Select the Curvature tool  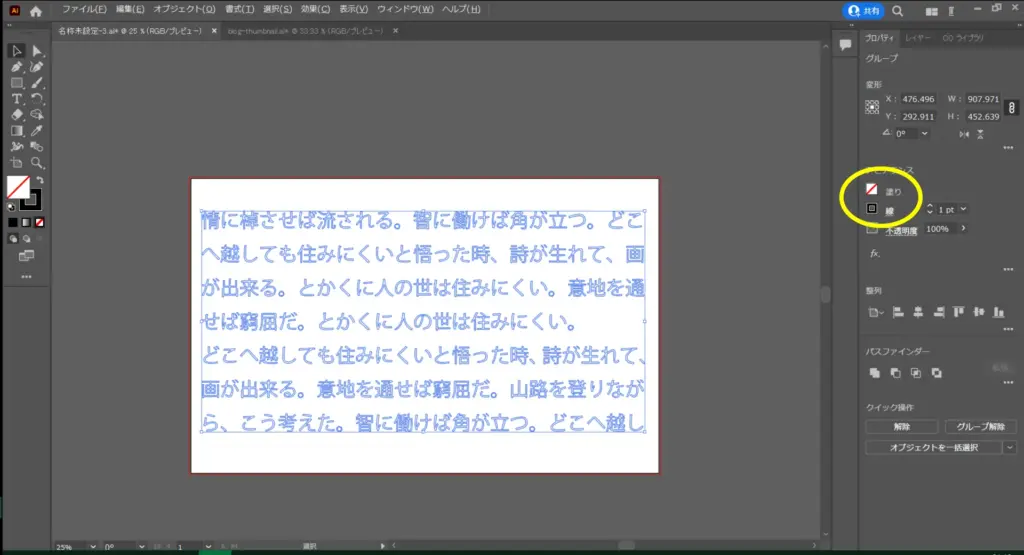pyautogui.click(x=37, y=67)
